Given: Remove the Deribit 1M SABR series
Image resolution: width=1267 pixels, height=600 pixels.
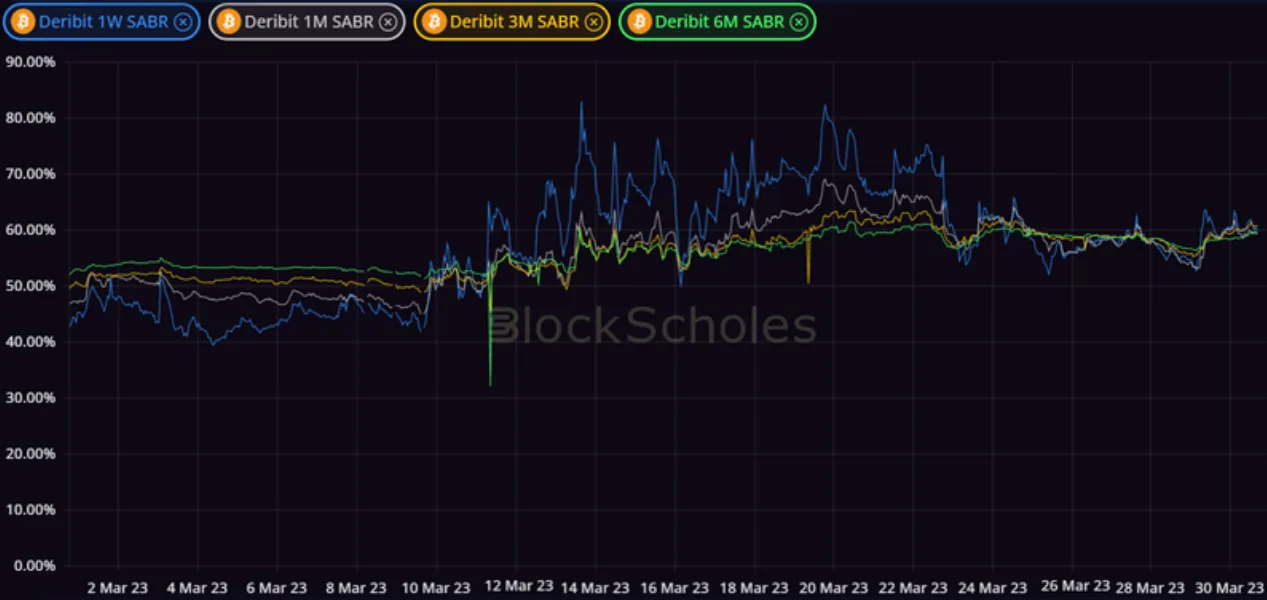Looking at the screenshot, I should 387,21.
